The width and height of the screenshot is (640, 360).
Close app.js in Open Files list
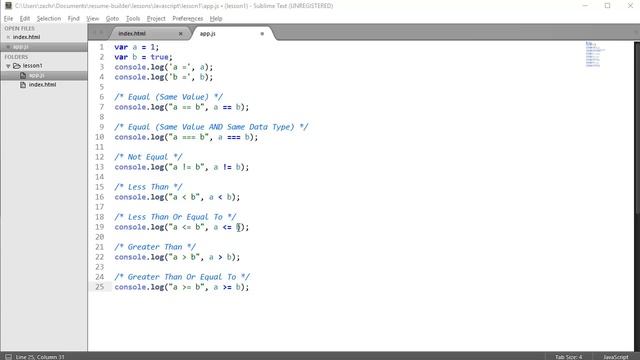(8, 47)
